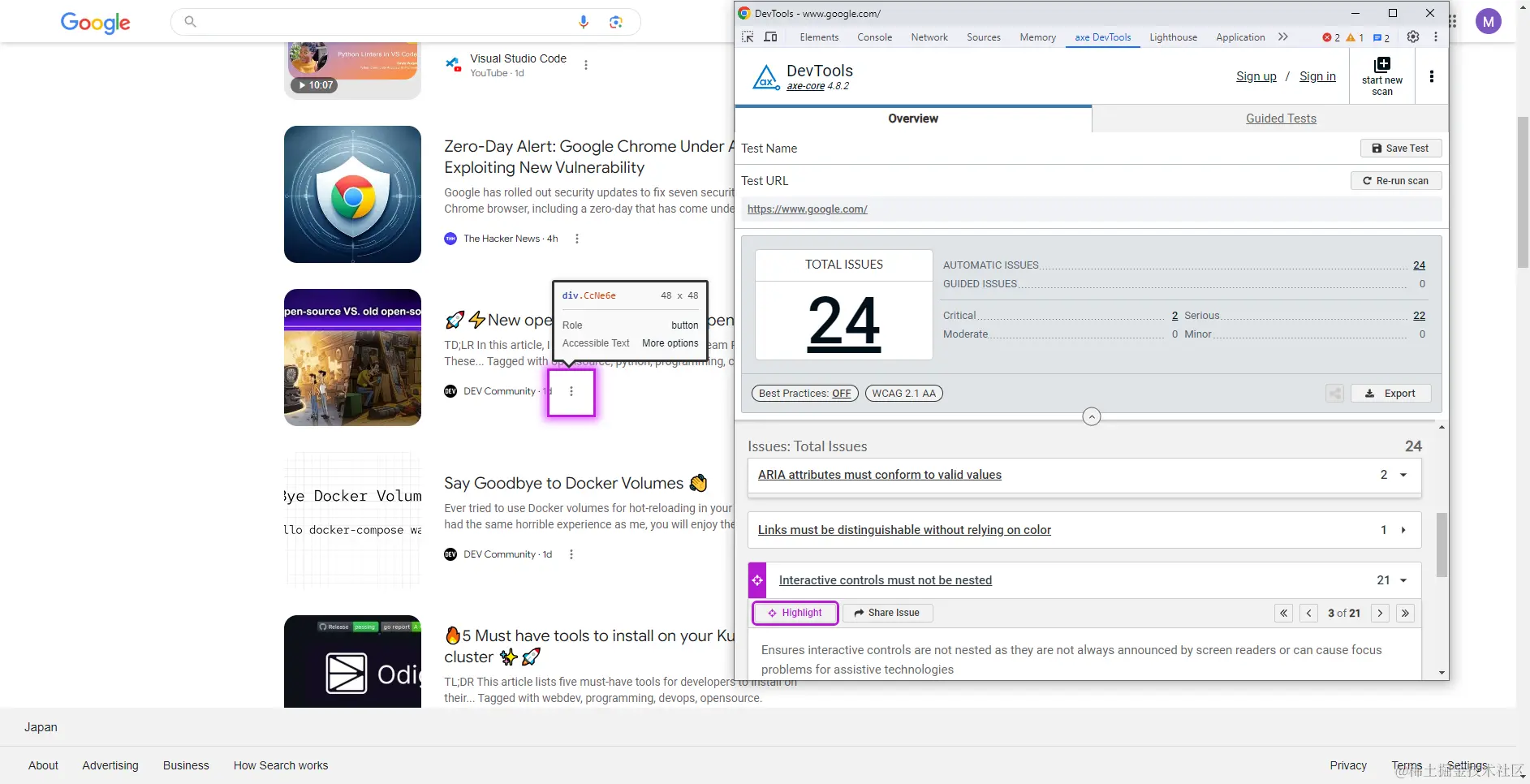Screen dimensions: 1530x784
Task: Click the purple inspect icon beside Interactive controls
Action: [x=757, y=580]
